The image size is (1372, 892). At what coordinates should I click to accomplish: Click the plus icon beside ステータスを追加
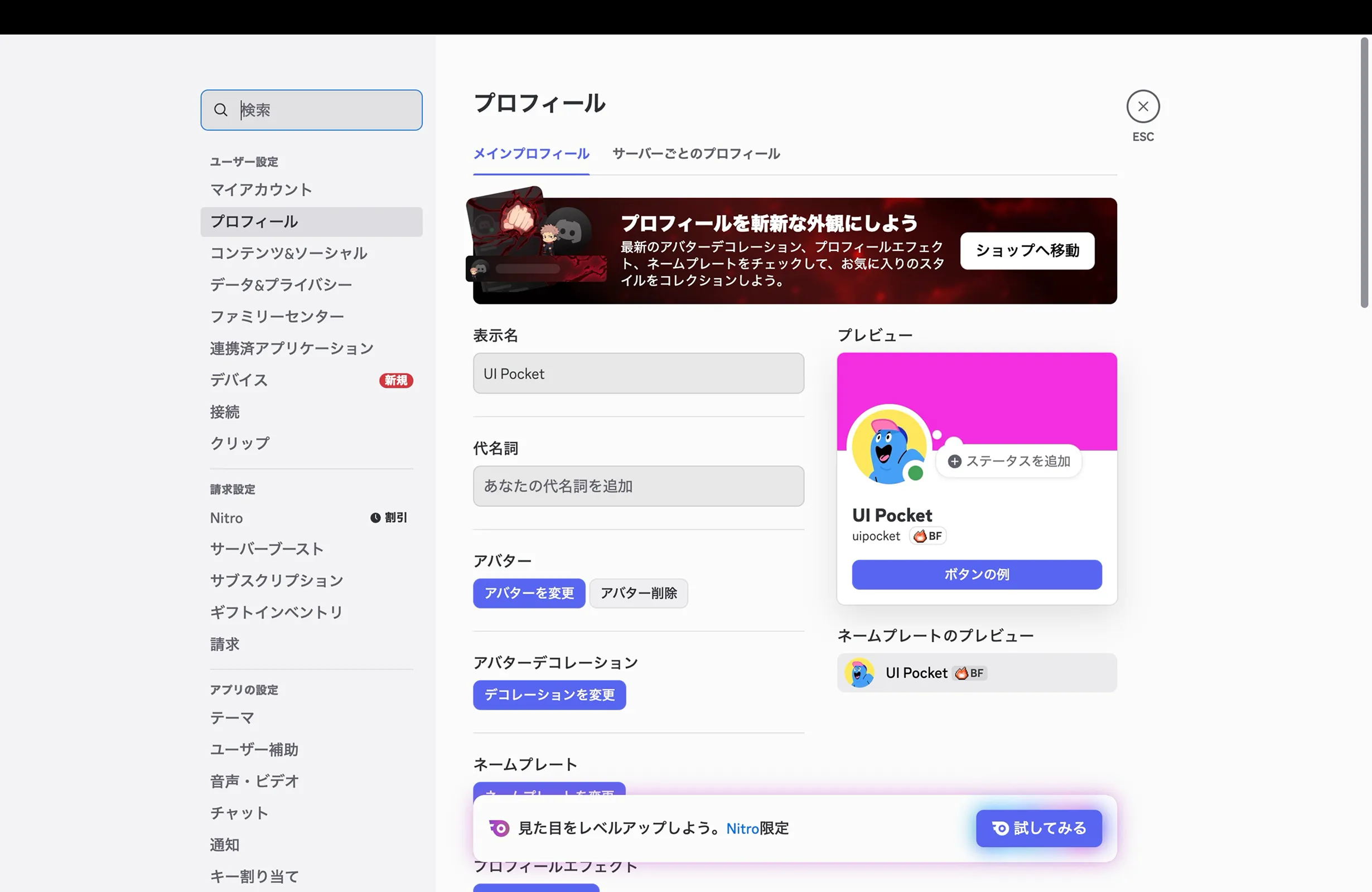(x=954, y=462)
